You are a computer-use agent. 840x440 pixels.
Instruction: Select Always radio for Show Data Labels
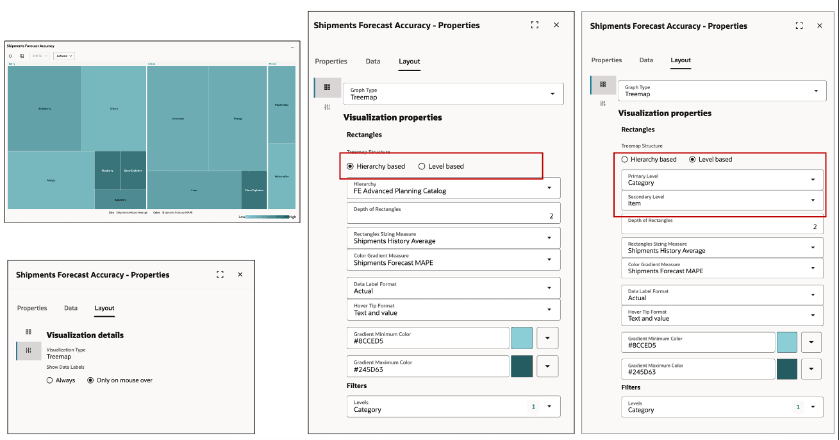coord(50,380)
